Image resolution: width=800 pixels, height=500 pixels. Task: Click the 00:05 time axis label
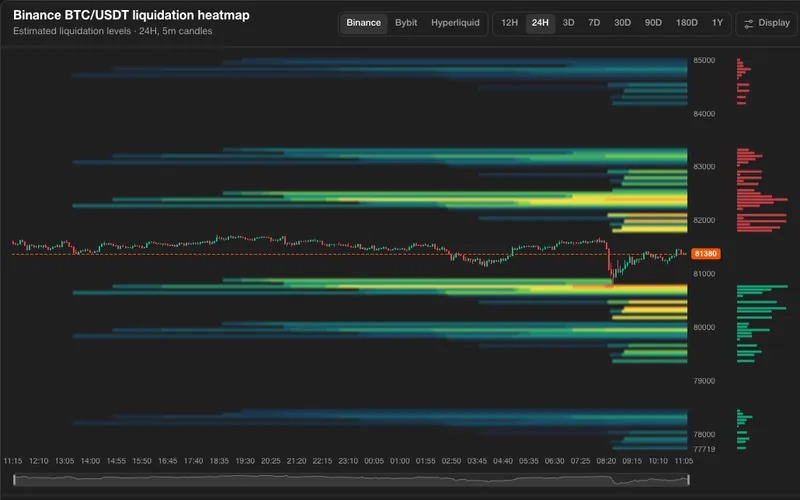pyautogui.click(x=374, y=461)
